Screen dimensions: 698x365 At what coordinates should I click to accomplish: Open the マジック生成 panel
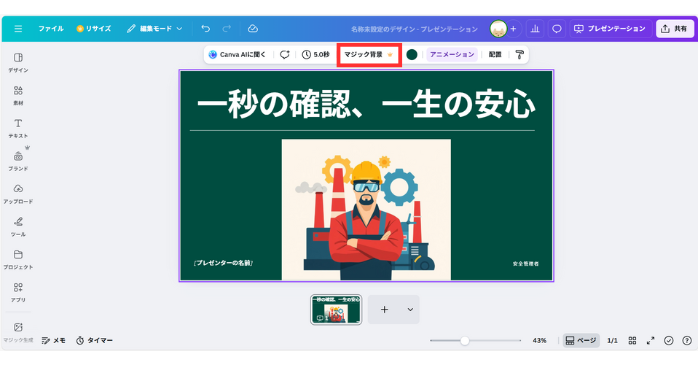point(18,333)
